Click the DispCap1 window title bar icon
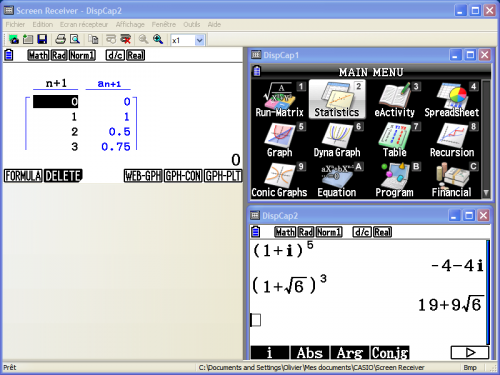This screenshot has height=375, width=500. tap(256, 55)
